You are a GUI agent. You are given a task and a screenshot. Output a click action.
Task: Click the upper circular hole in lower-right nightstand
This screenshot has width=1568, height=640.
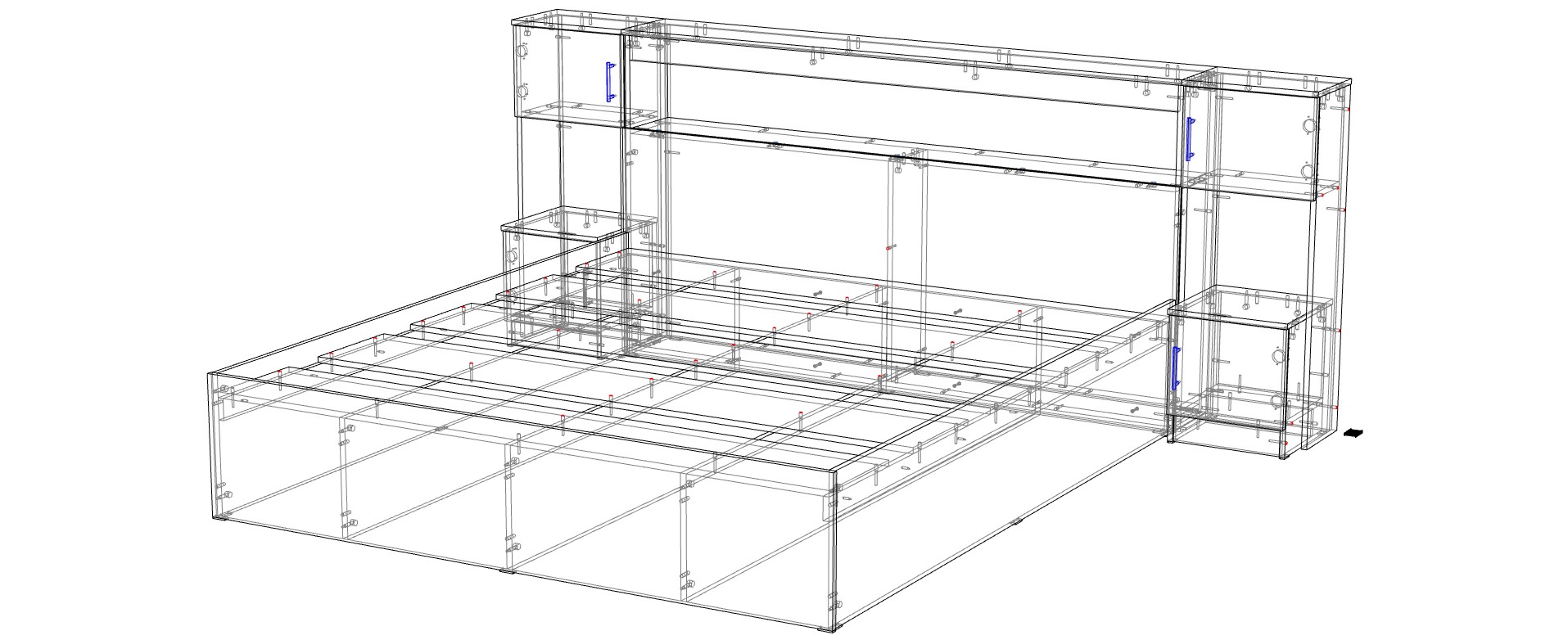[x=1277, y=358]
